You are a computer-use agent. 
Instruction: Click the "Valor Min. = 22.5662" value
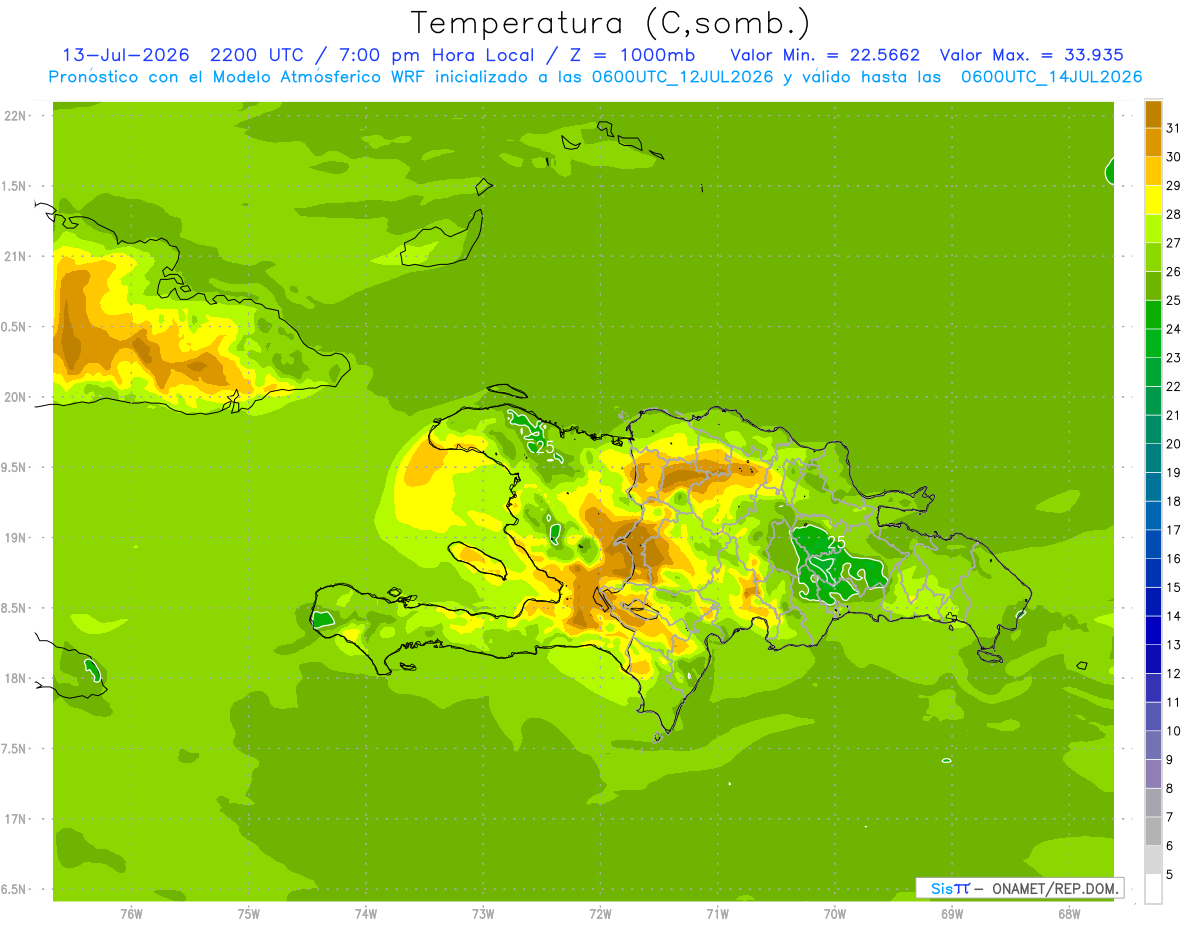coord(825,55)
